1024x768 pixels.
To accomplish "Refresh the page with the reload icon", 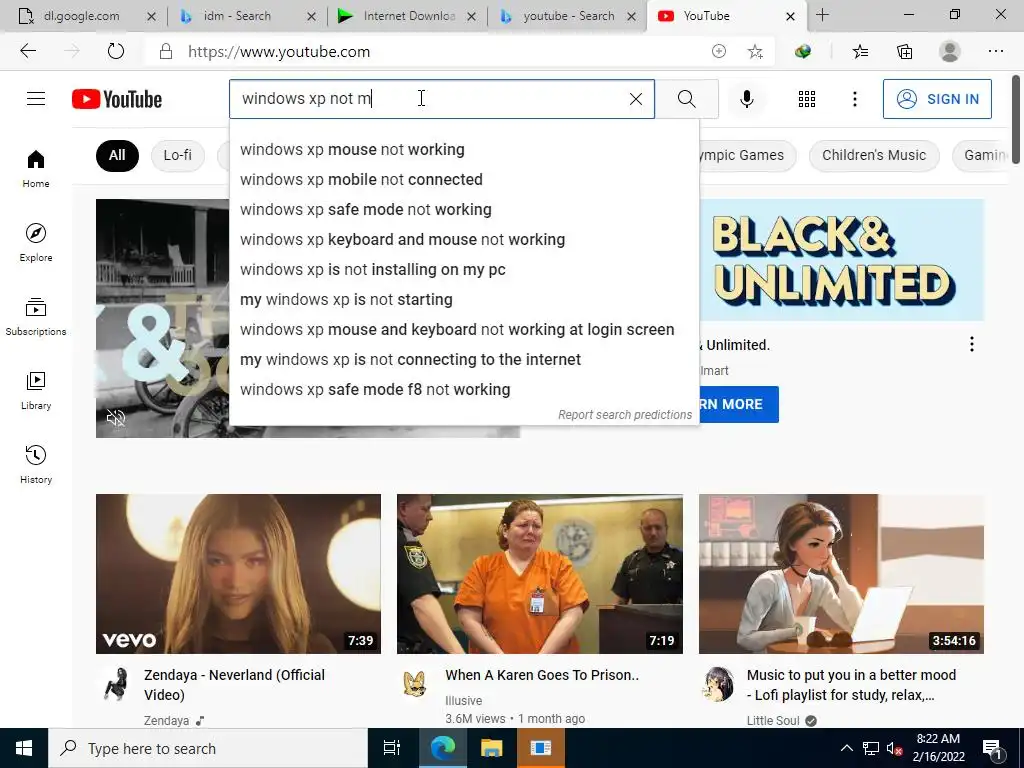I will click(x=116, y=51).
